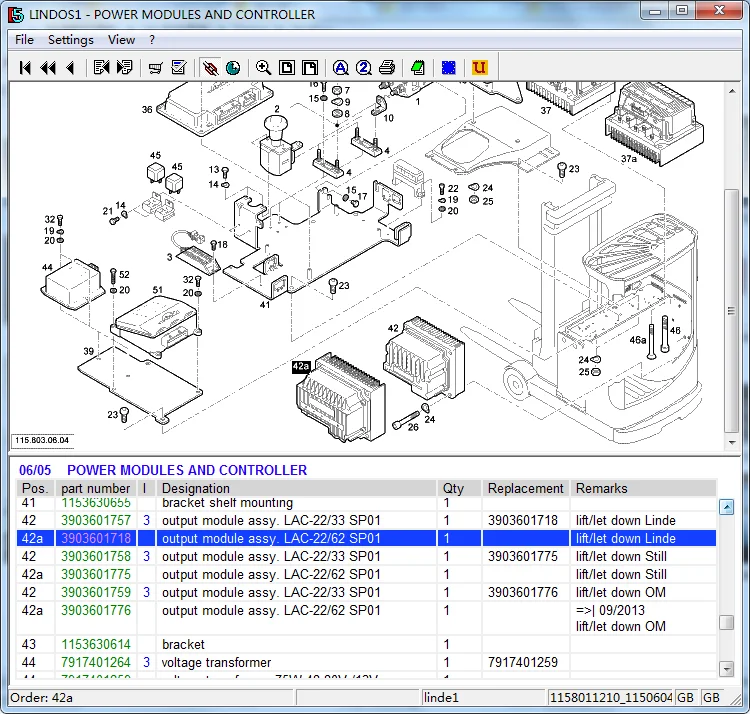Click the printer icon in toolbar
Image resolution: width=750 pixels, height=714 pixels.
point(387,68)
